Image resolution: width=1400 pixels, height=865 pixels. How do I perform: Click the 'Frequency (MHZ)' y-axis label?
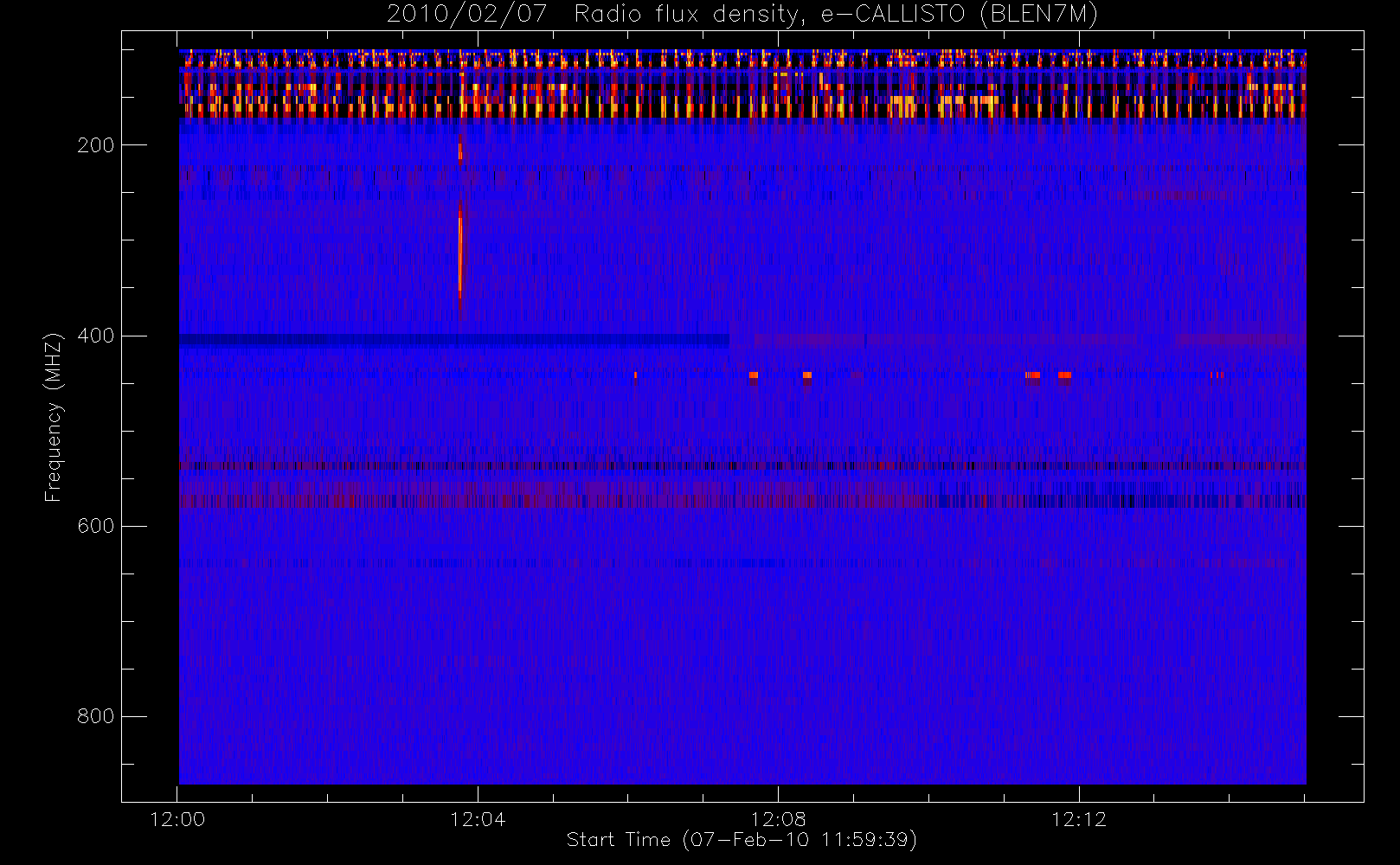coord(54,417)
